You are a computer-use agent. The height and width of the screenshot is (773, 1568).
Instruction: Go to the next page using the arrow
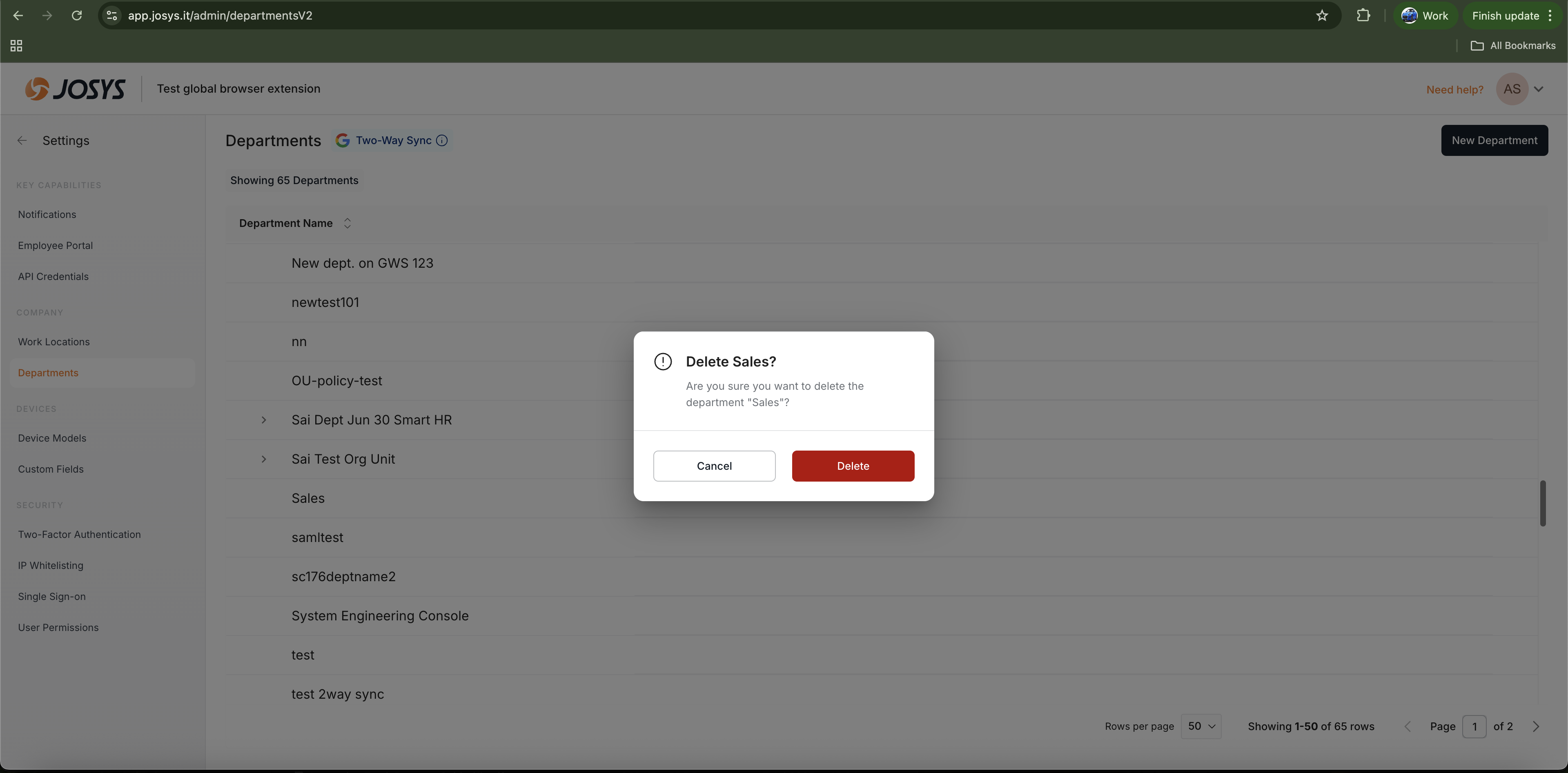[x=1536, y=726]
